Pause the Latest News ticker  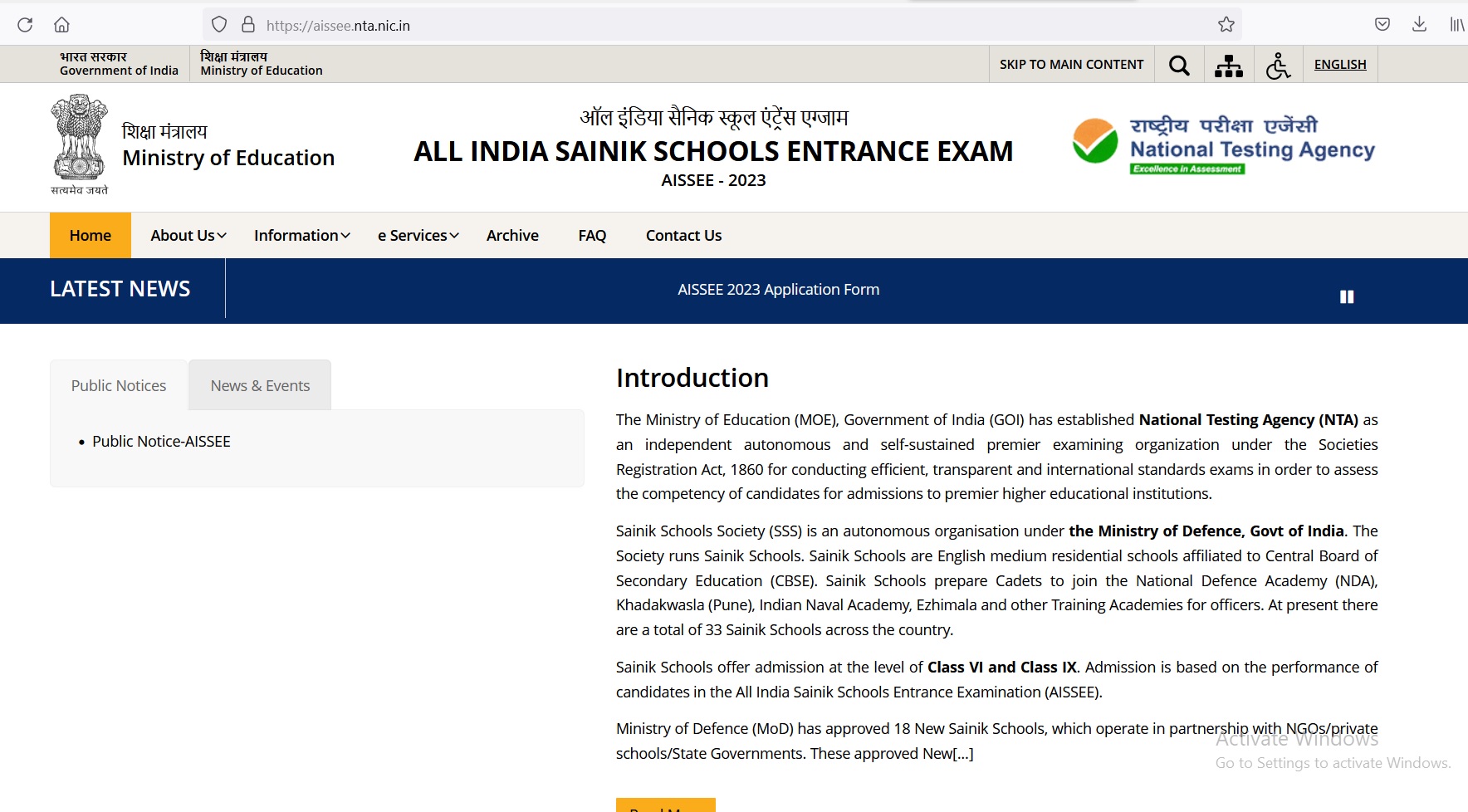click(x=1347, y=296)
